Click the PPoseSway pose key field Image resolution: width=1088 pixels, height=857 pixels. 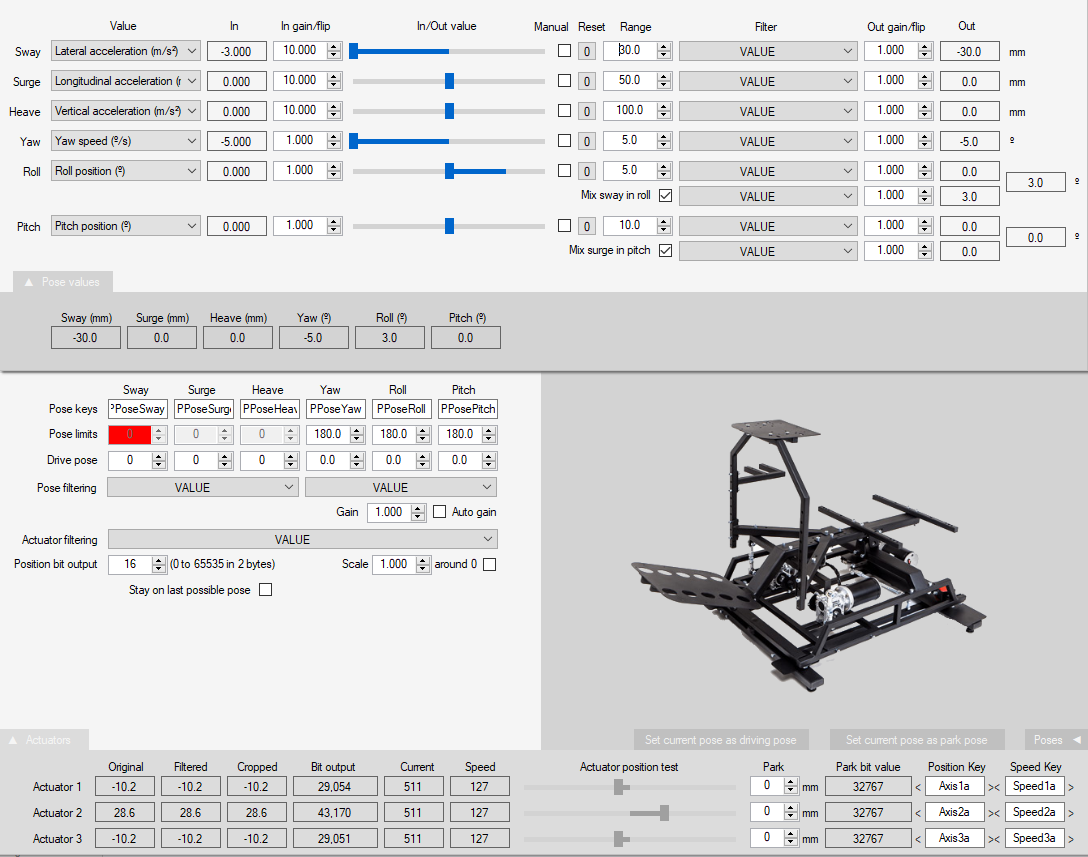(138, 409)
